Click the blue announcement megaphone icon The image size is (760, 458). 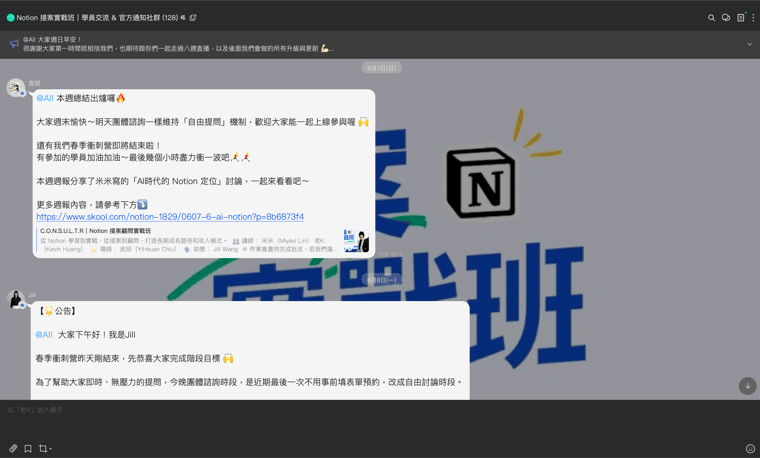[x=14, y=44]
